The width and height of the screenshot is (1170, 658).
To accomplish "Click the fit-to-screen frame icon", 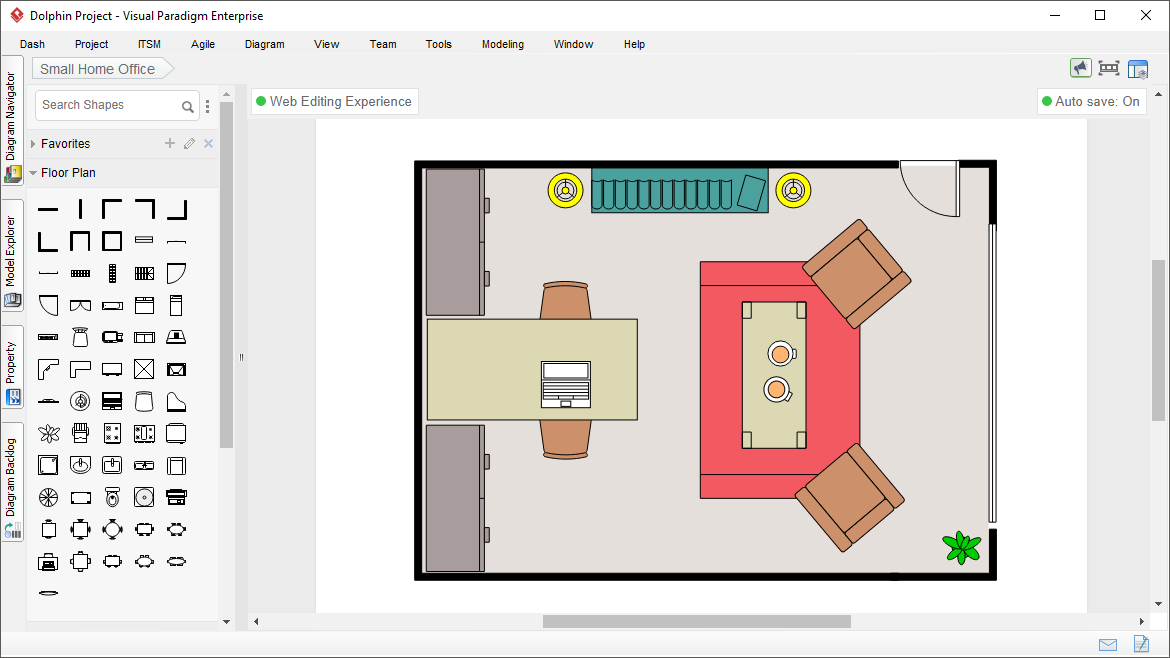I will point(1109,69).
